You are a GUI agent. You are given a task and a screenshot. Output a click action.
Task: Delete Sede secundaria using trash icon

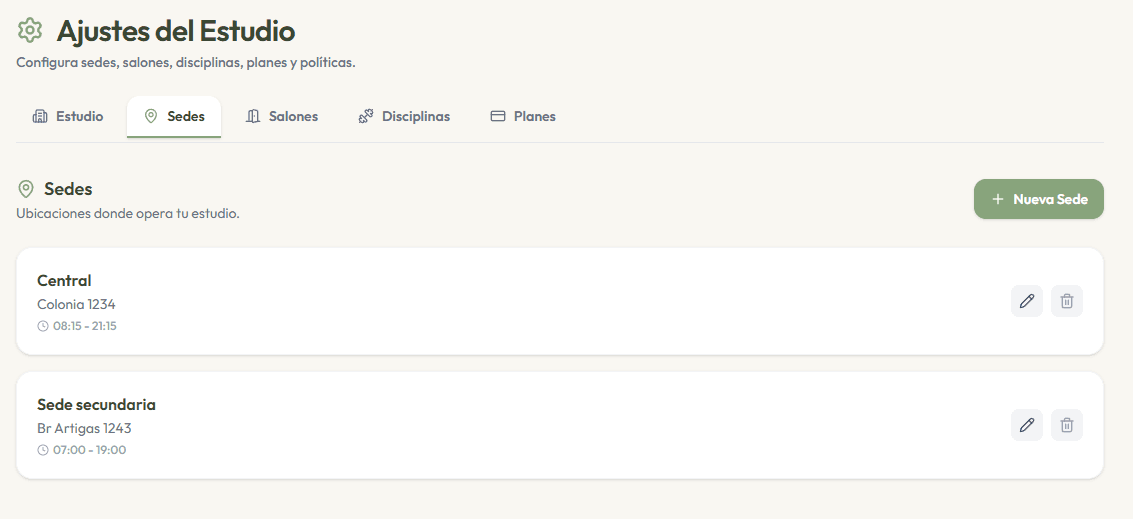click(x=1067, y=425)
